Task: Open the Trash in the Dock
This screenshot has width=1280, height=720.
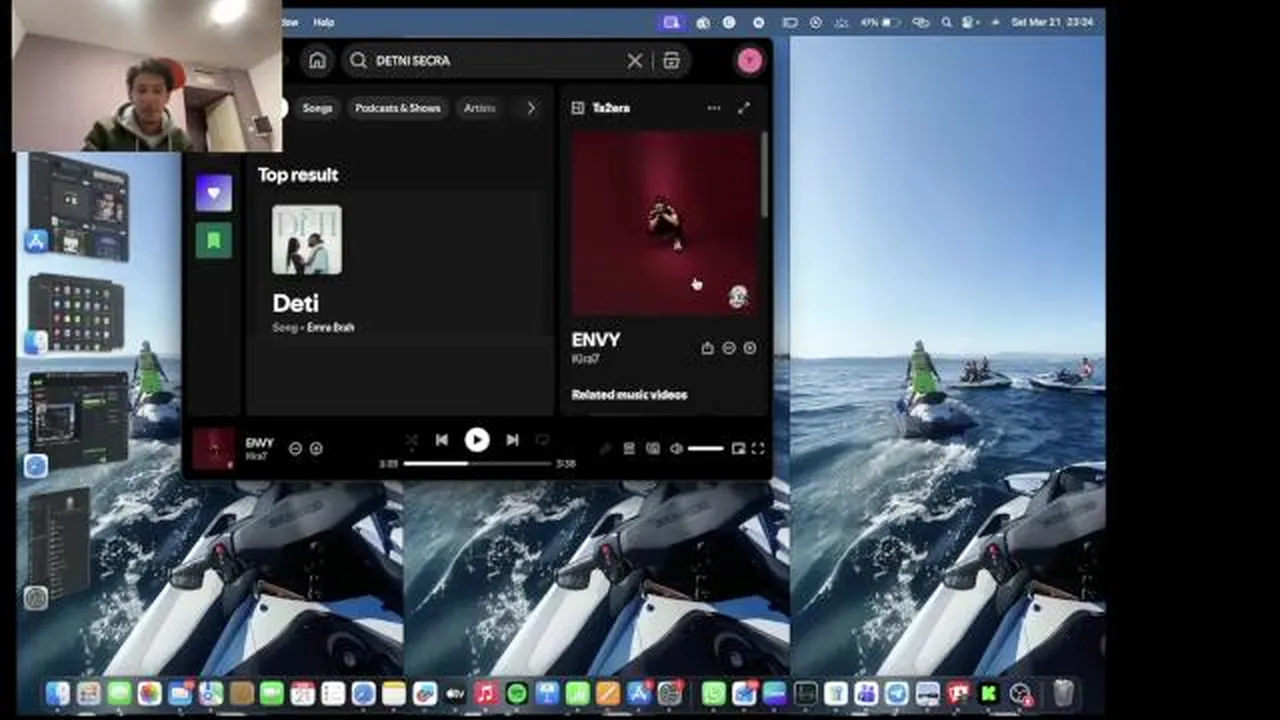Action: [1063, 693]
